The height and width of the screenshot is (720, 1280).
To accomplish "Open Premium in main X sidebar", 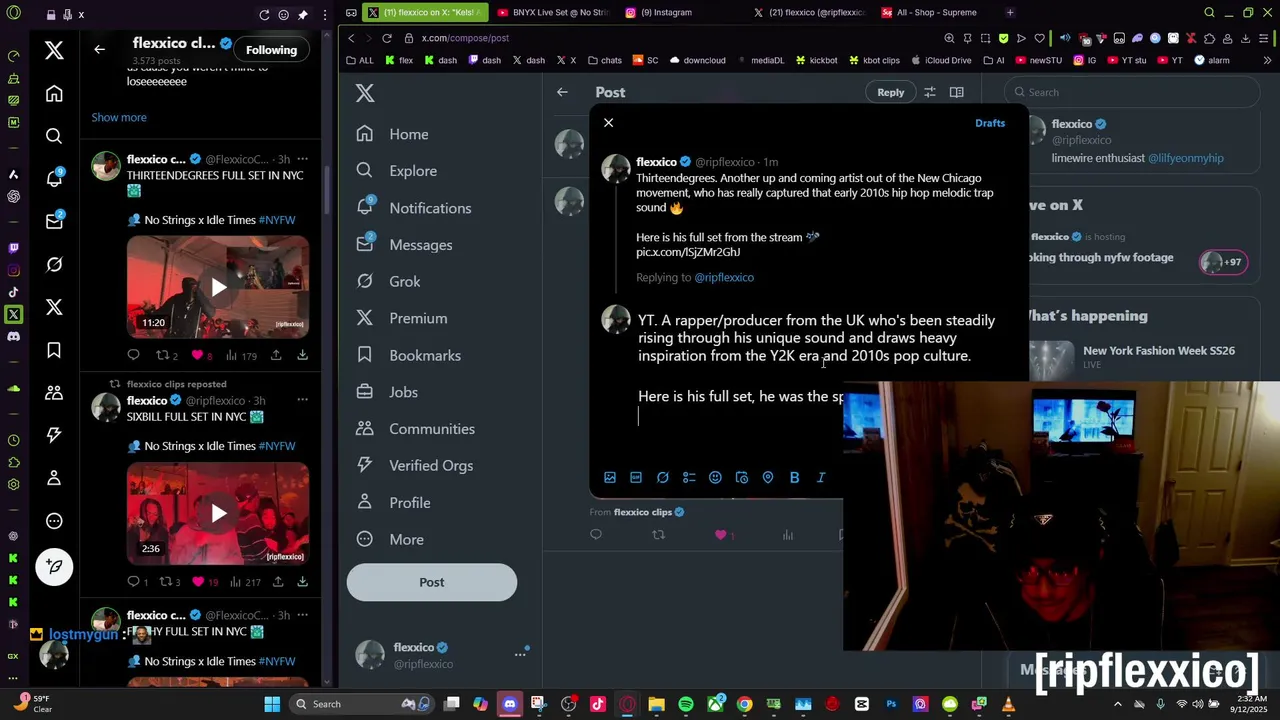I will click(x=402, y=318).
